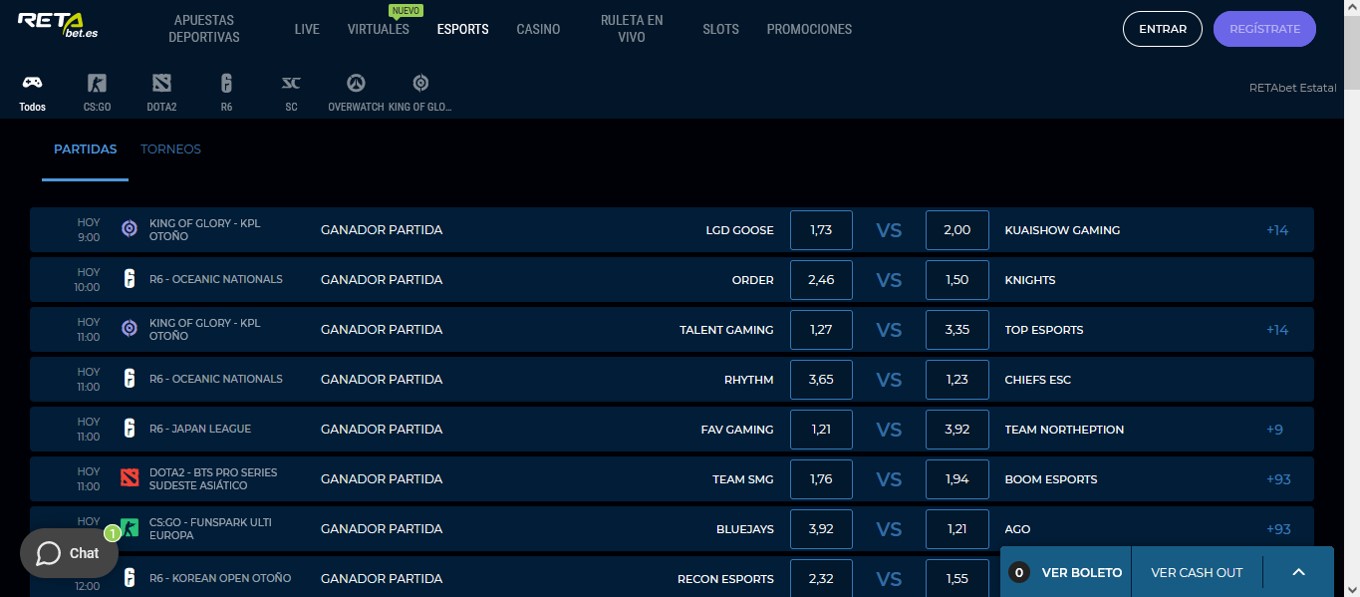Image resolution: width=1360 pixels, height=597 pixels.
Task: Filter esports by DOTA2 icon
Action: (162, 83)
